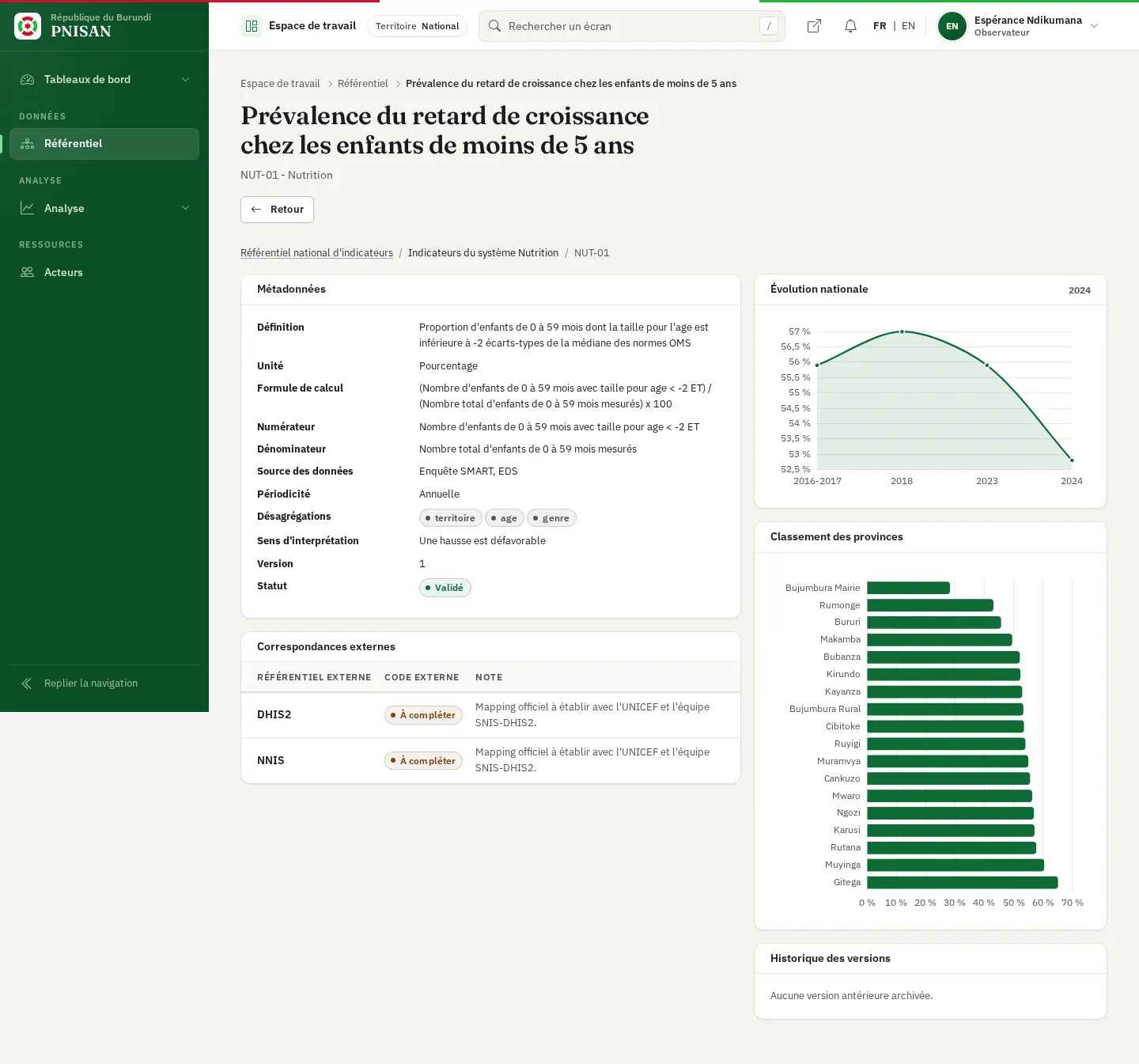Click Indicateurs du système Nutrition breadcrumb
Screen dimensions: 1139x1064
coord(483,253)
